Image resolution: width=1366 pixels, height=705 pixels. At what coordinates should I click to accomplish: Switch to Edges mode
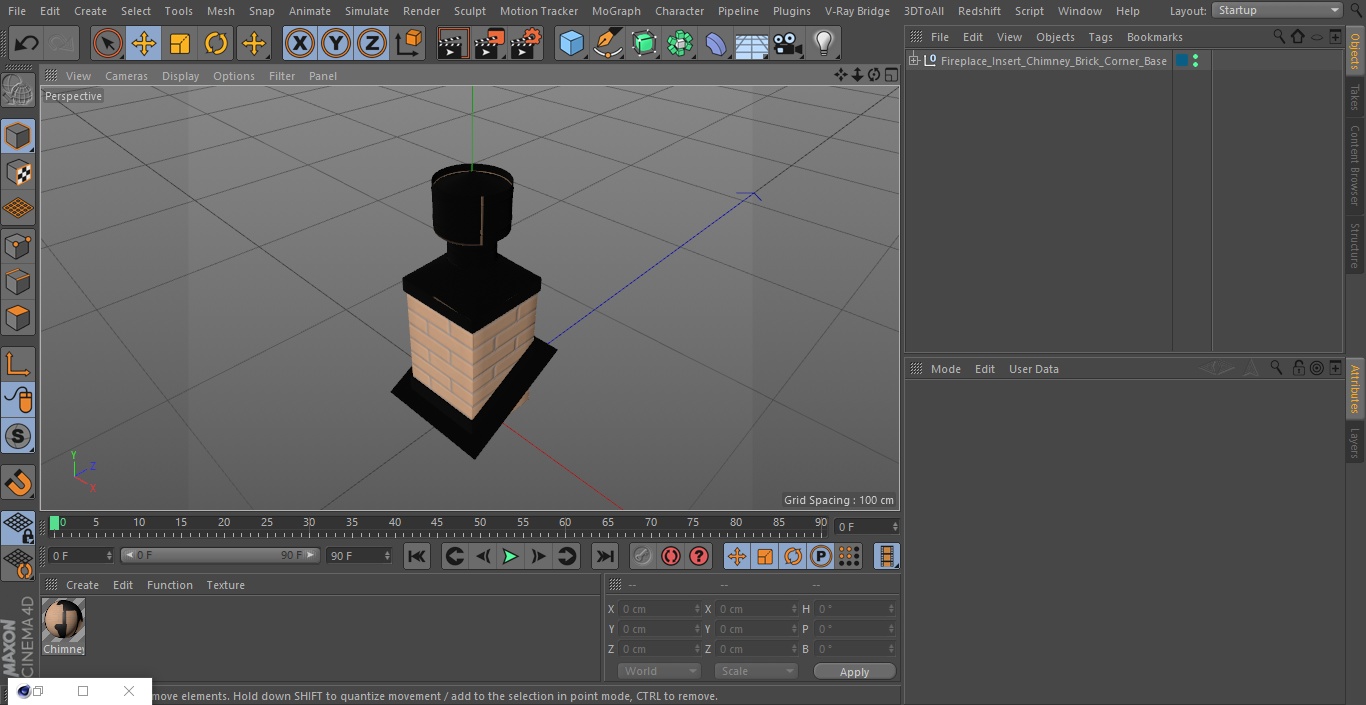18,281
